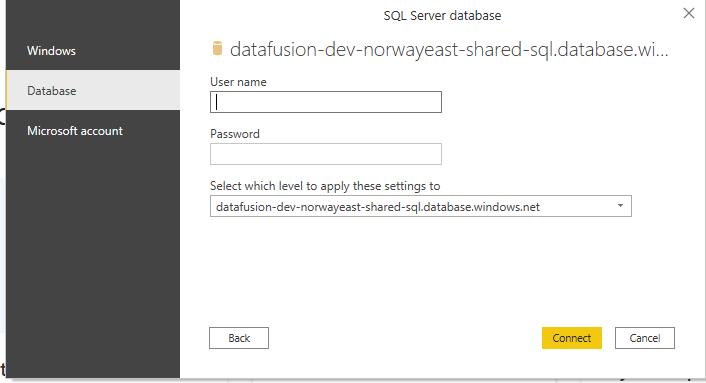Click 'Select which level to apply' label
The image size is (706, 383).
tap(325, 186)
